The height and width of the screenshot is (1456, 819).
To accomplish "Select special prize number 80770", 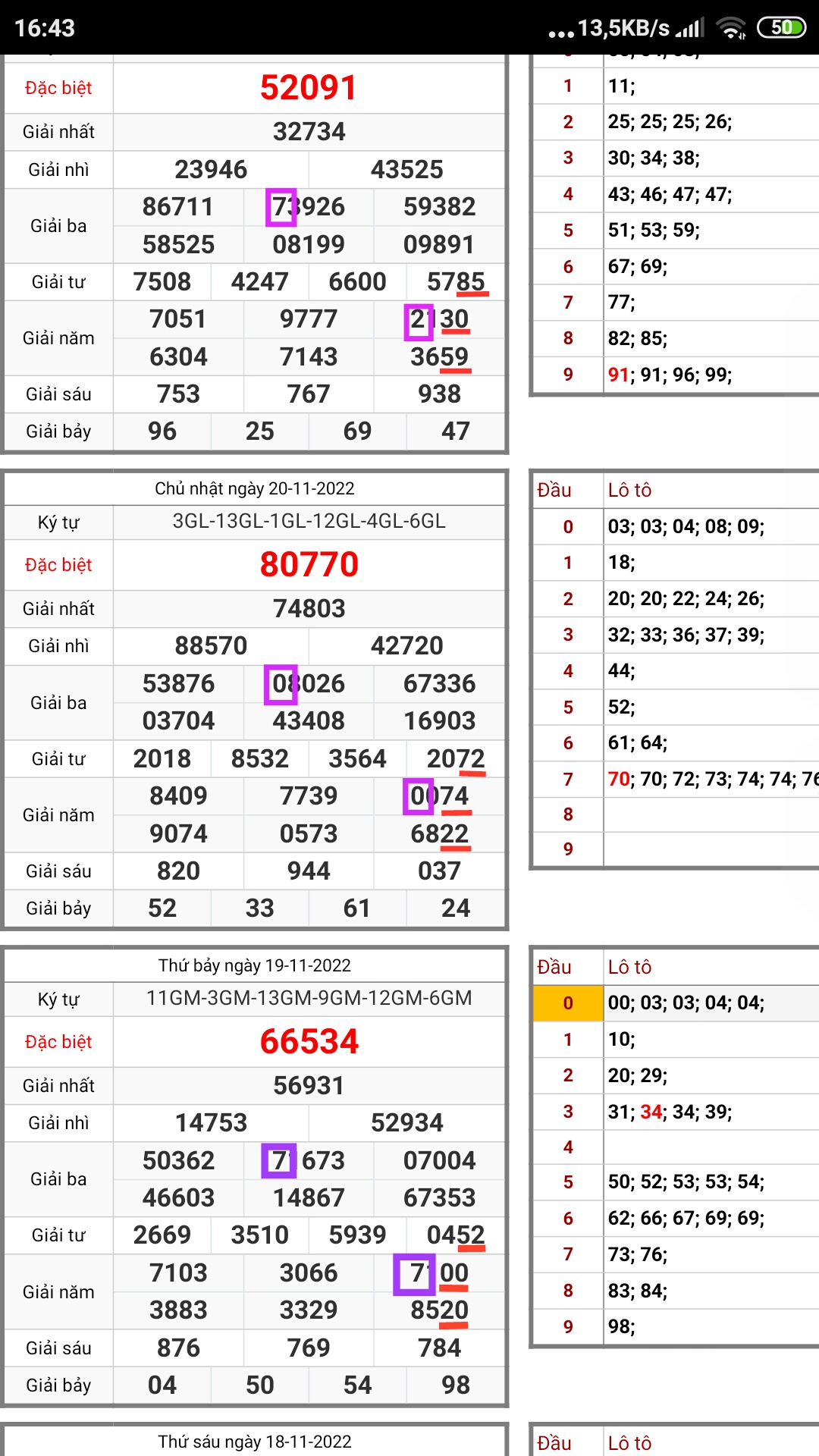I will coord(309,564).
